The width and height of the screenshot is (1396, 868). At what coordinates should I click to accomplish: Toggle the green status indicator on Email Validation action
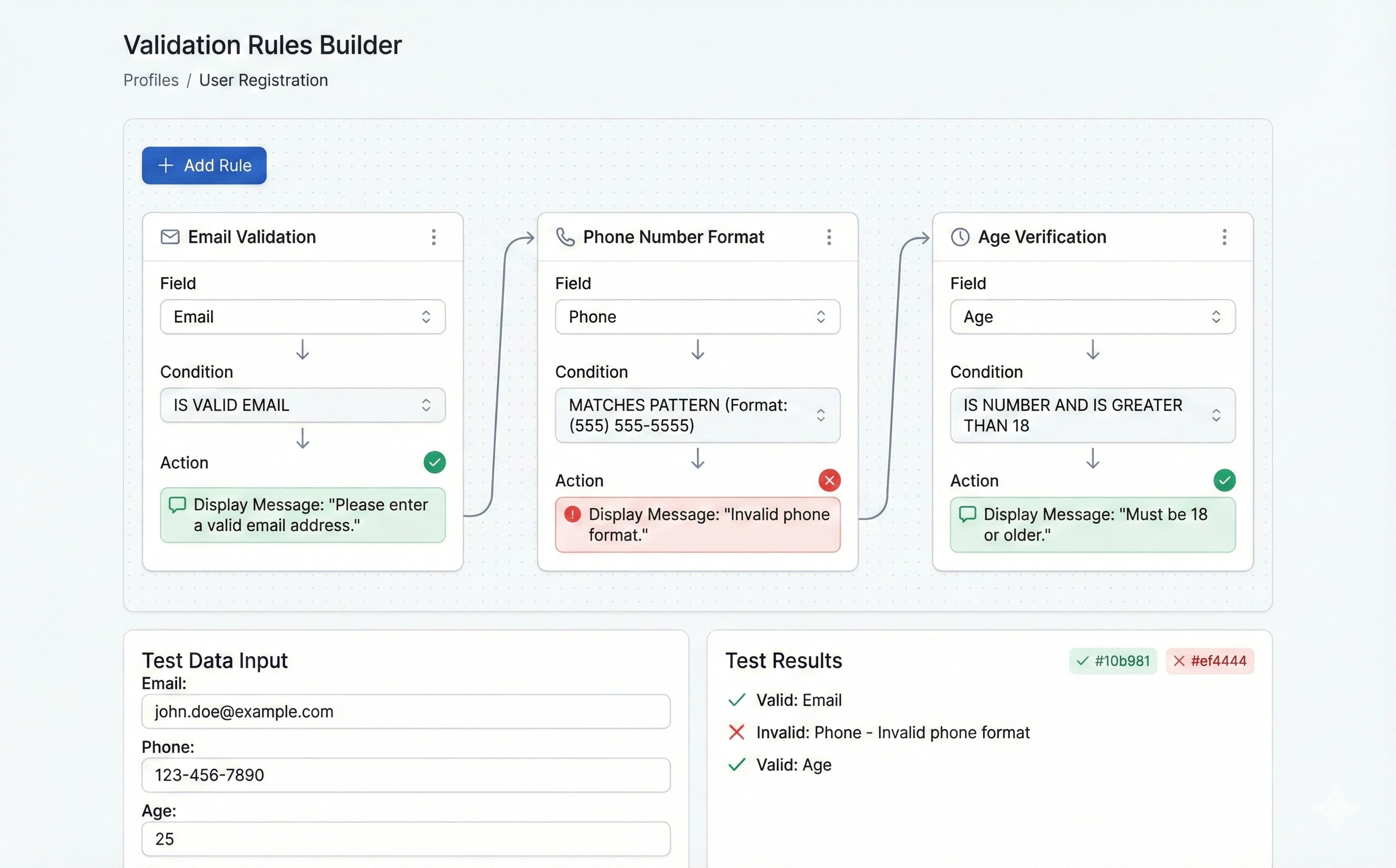[x=435, y=462]
